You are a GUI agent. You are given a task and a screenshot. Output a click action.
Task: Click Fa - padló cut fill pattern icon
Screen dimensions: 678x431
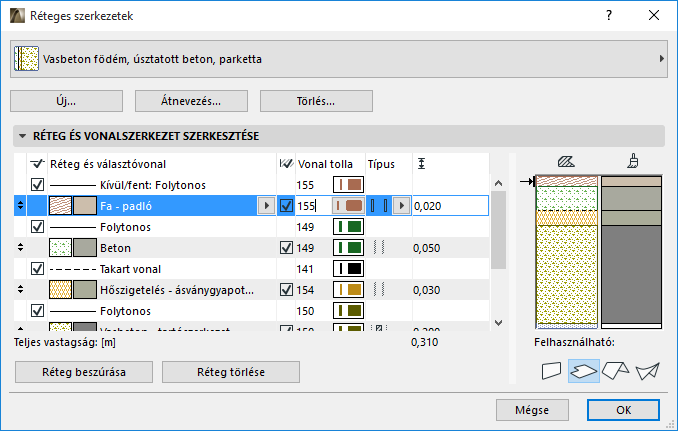click(x=60, y=206)
